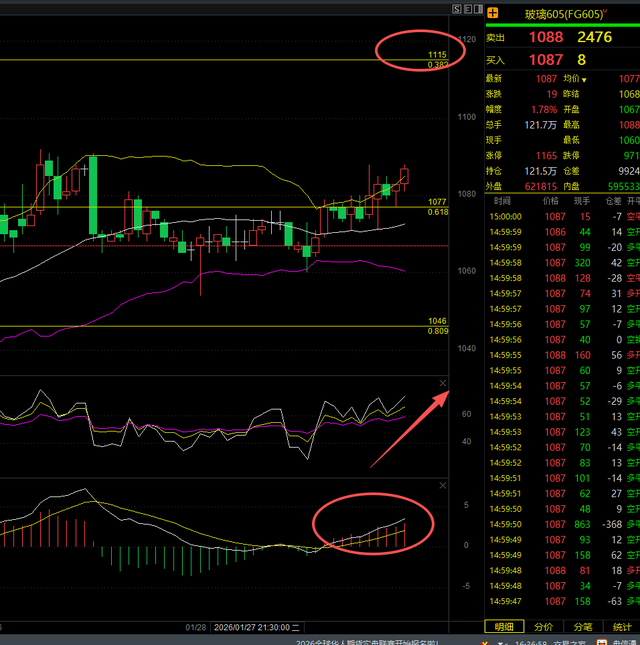The width and height of the screenshot is (640, 645).
Task: Click the 买入 volume 8
Action: (x=582, y=60)
